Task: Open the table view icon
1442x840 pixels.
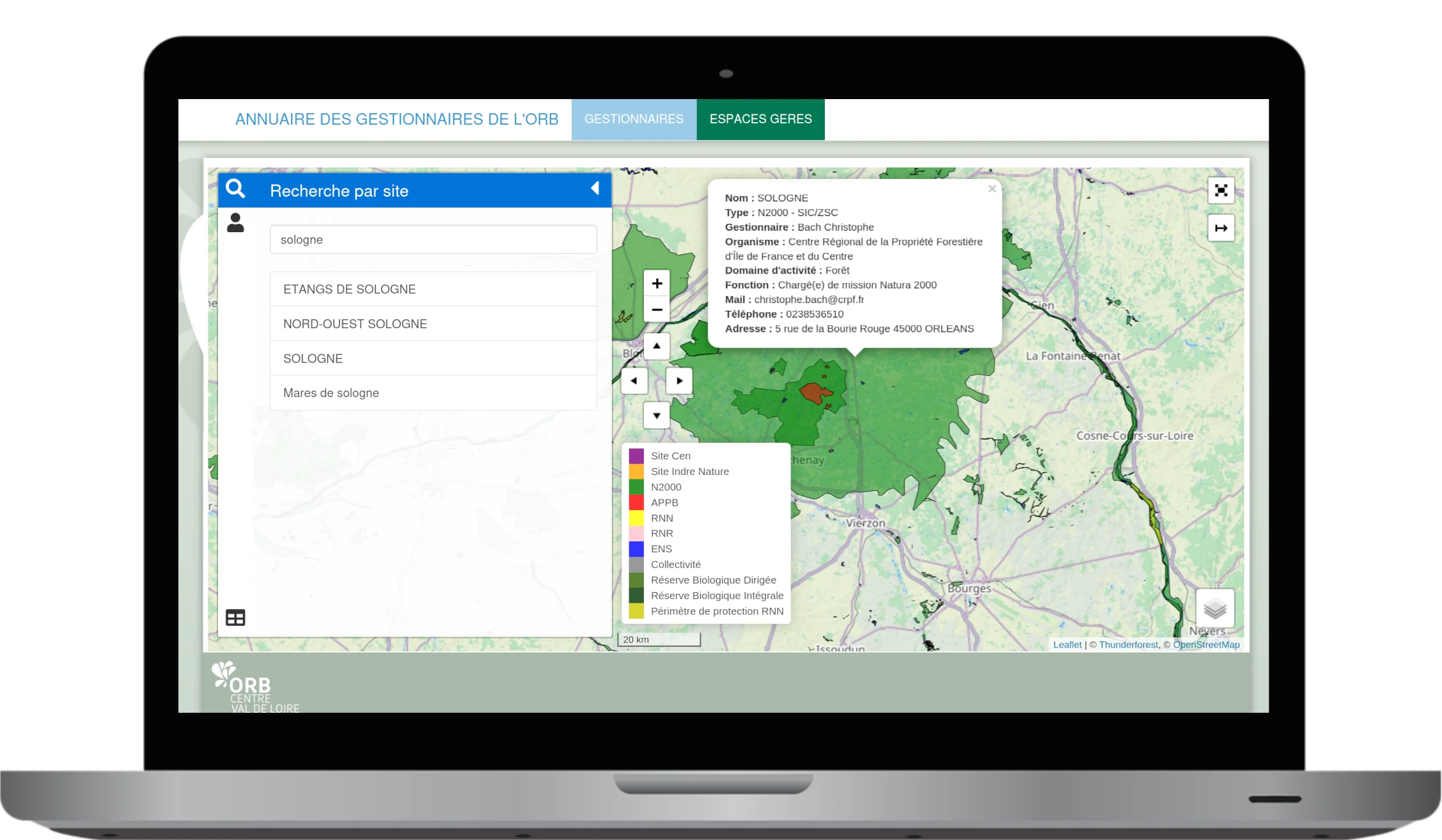Action: click(x=235, y=618)
